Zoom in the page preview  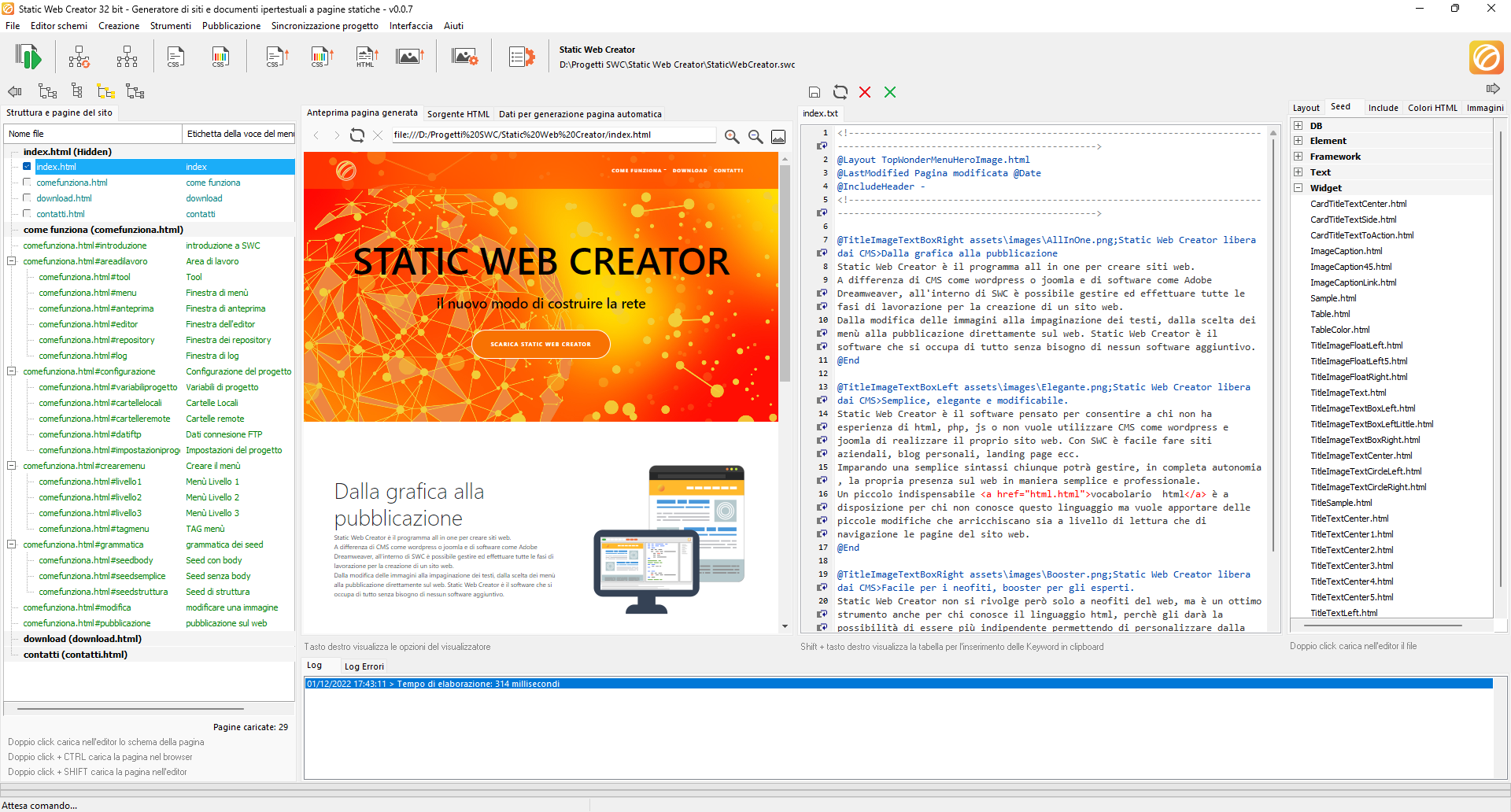732,136
